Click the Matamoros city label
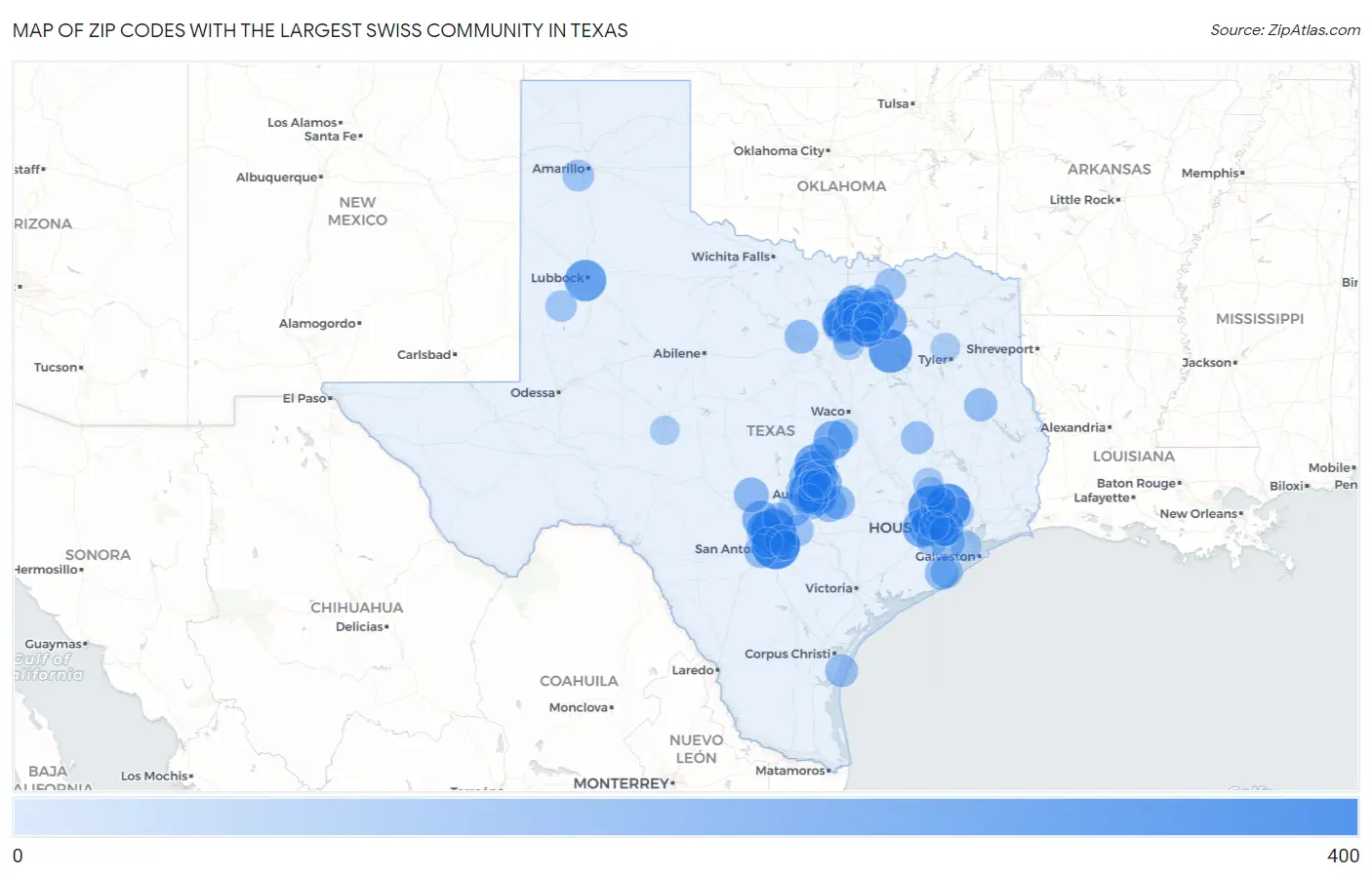 click(x=793, y=771)
